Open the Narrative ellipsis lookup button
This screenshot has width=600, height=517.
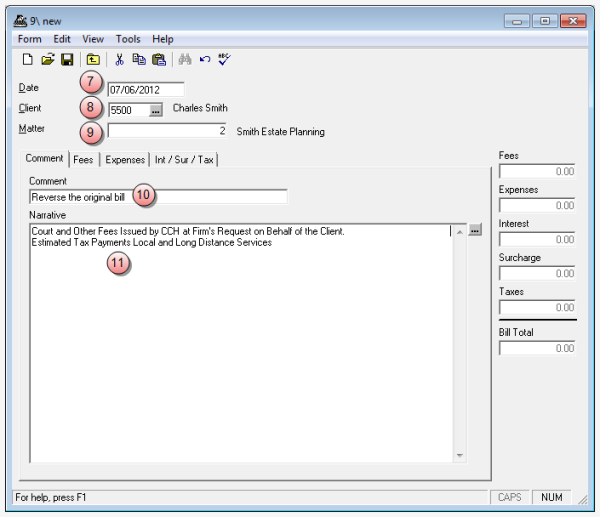(475, 230)
